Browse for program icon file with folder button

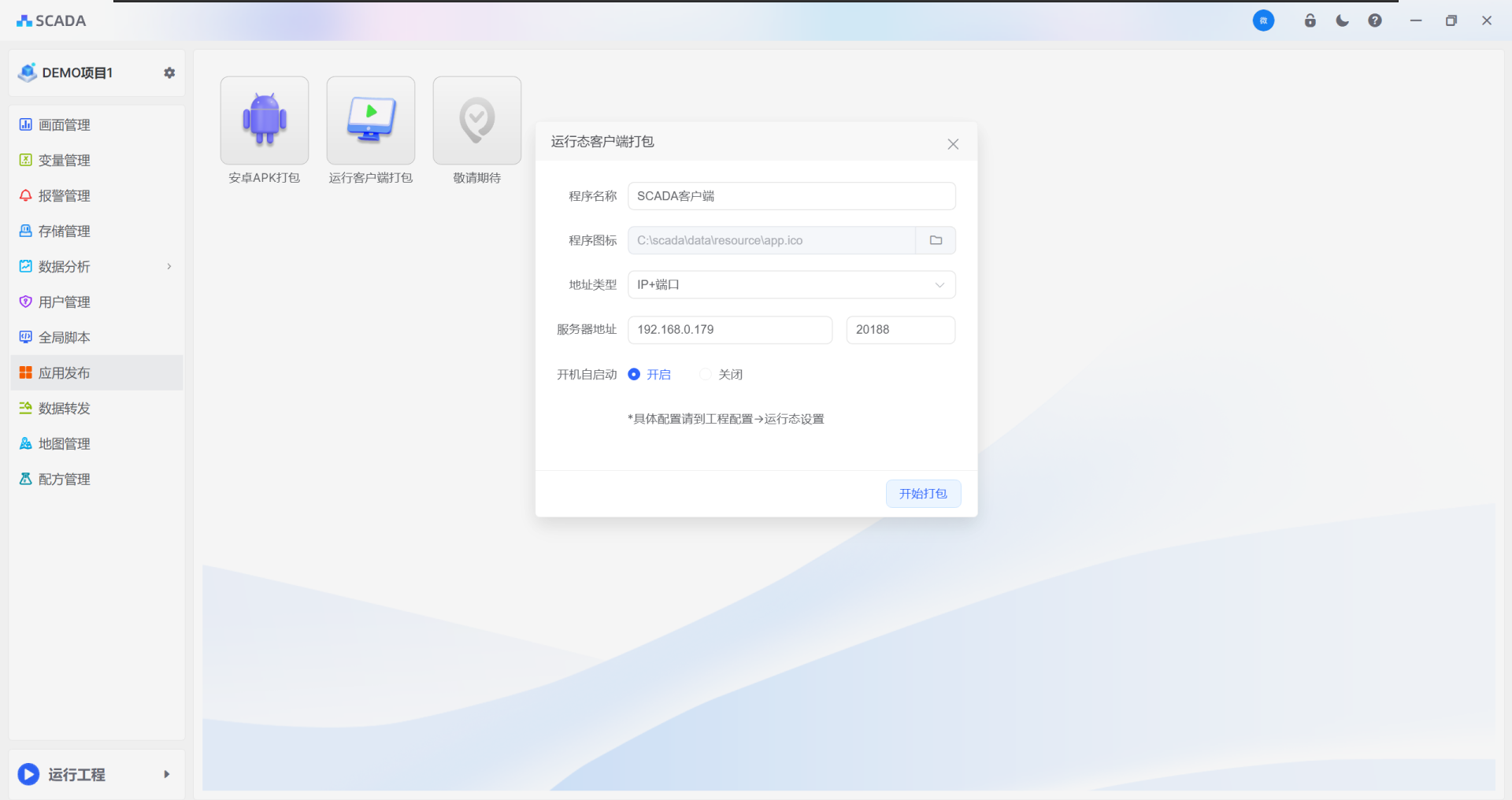click(936, 240)
